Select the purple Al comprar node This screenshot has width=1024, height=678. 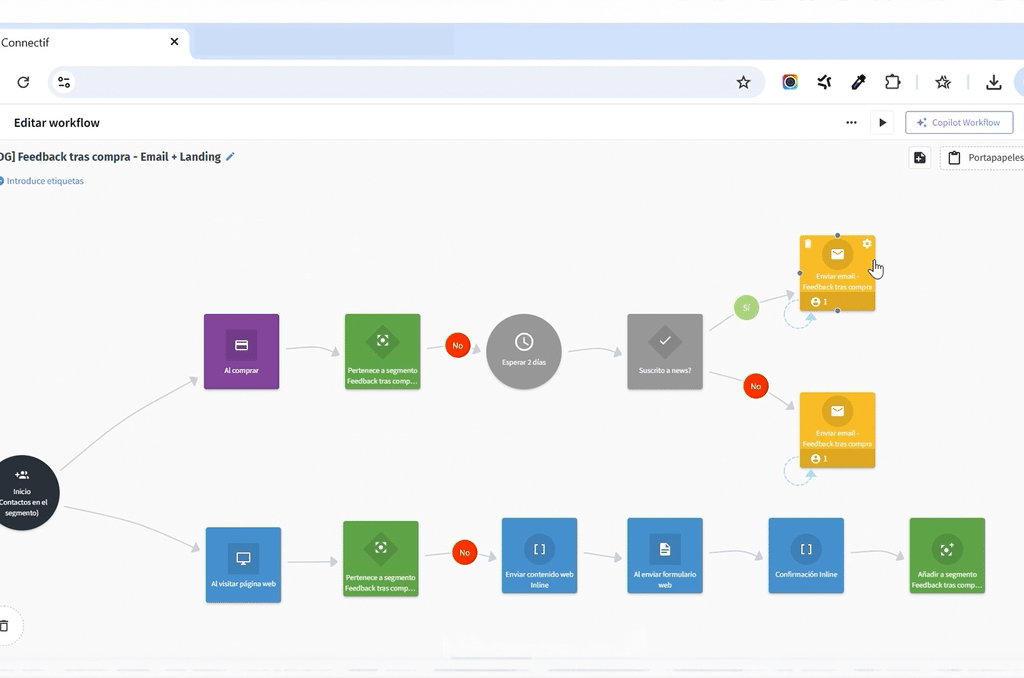(242, 351)
